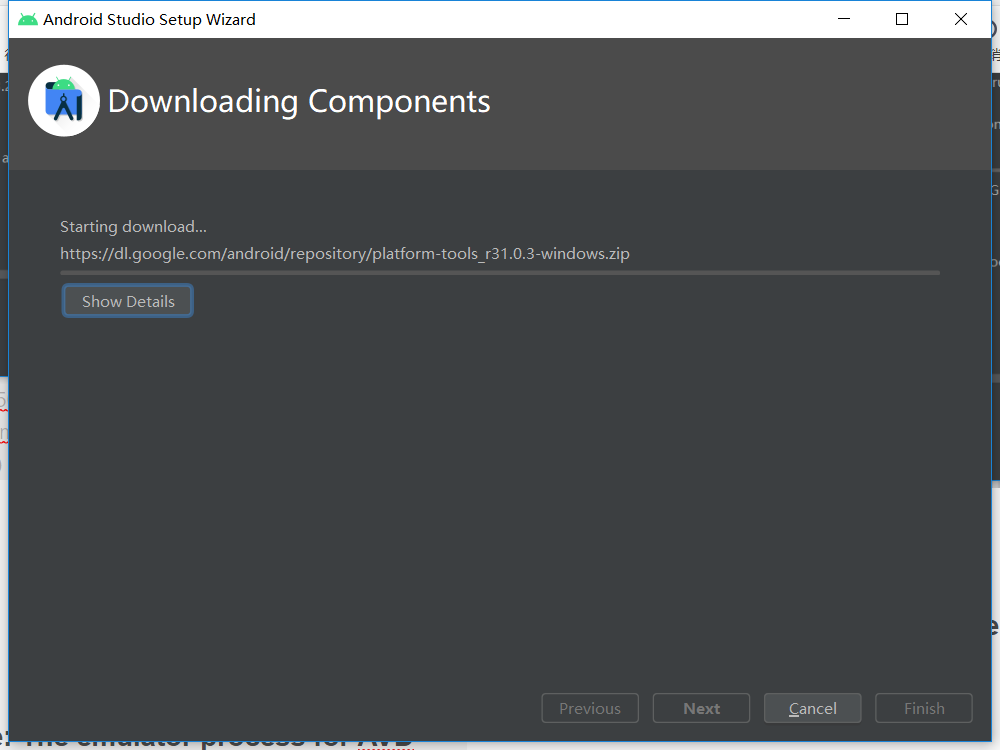Click the disabled Previous button
Viewport: 1000px width, 750px height.
point(590,708)
